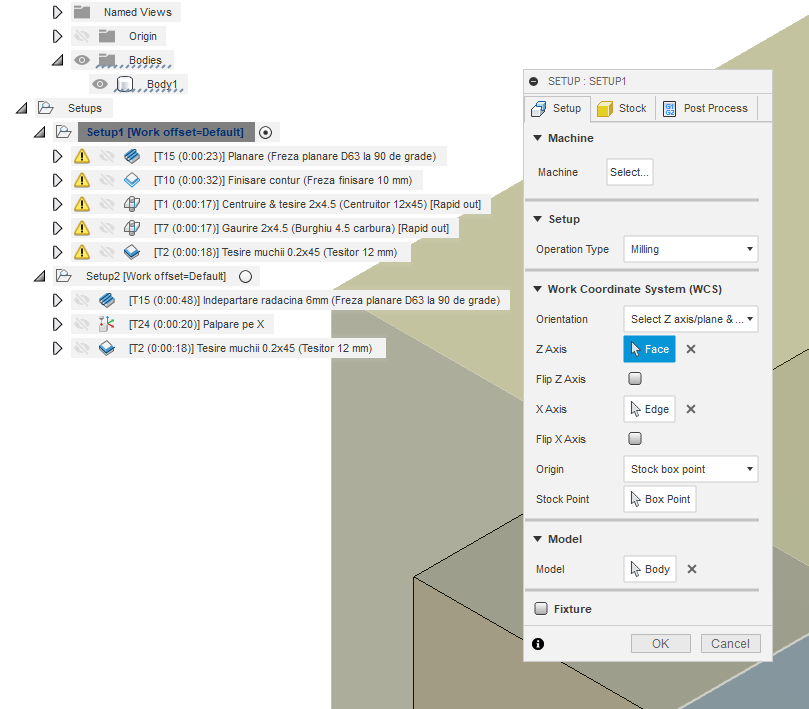The height and width of the screenshot is (709, 809).
Task: Clear the Model body selection
Action: tap(692, 569)
